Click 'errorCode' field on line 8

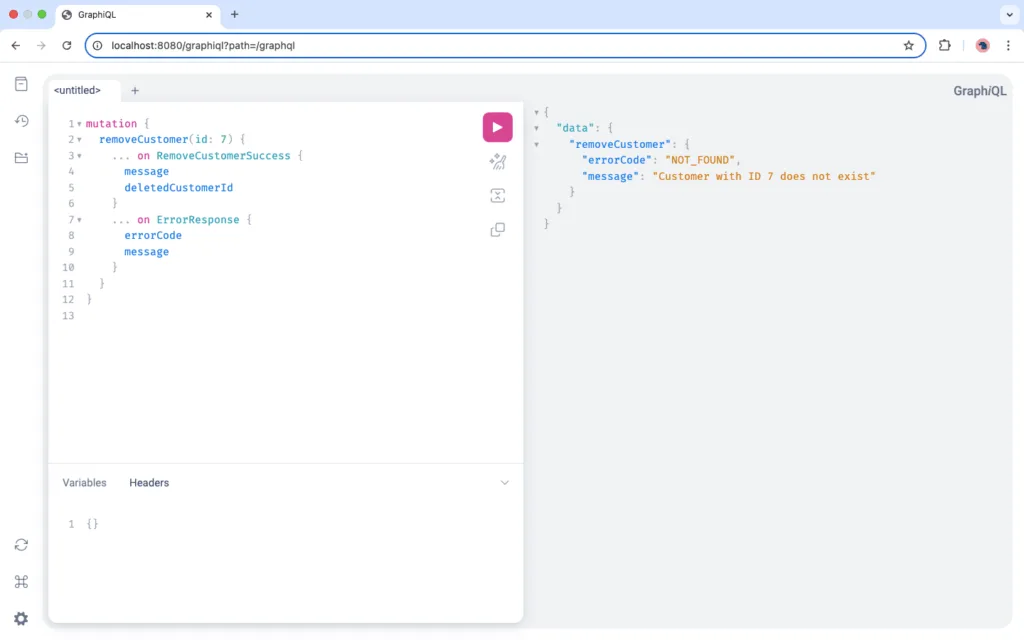tap(153, 235)
